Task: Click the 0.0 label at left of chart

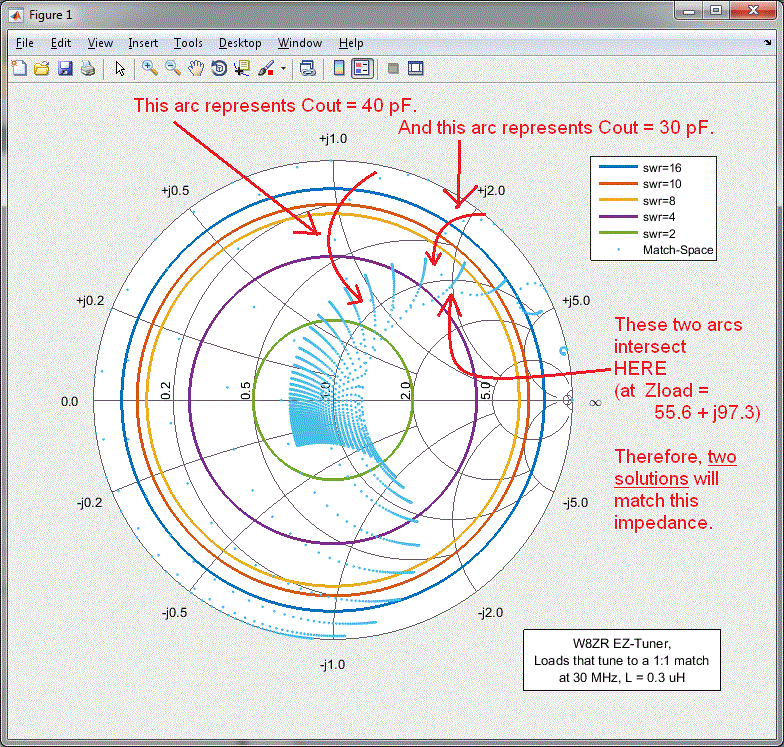Action: pos(70,402)
